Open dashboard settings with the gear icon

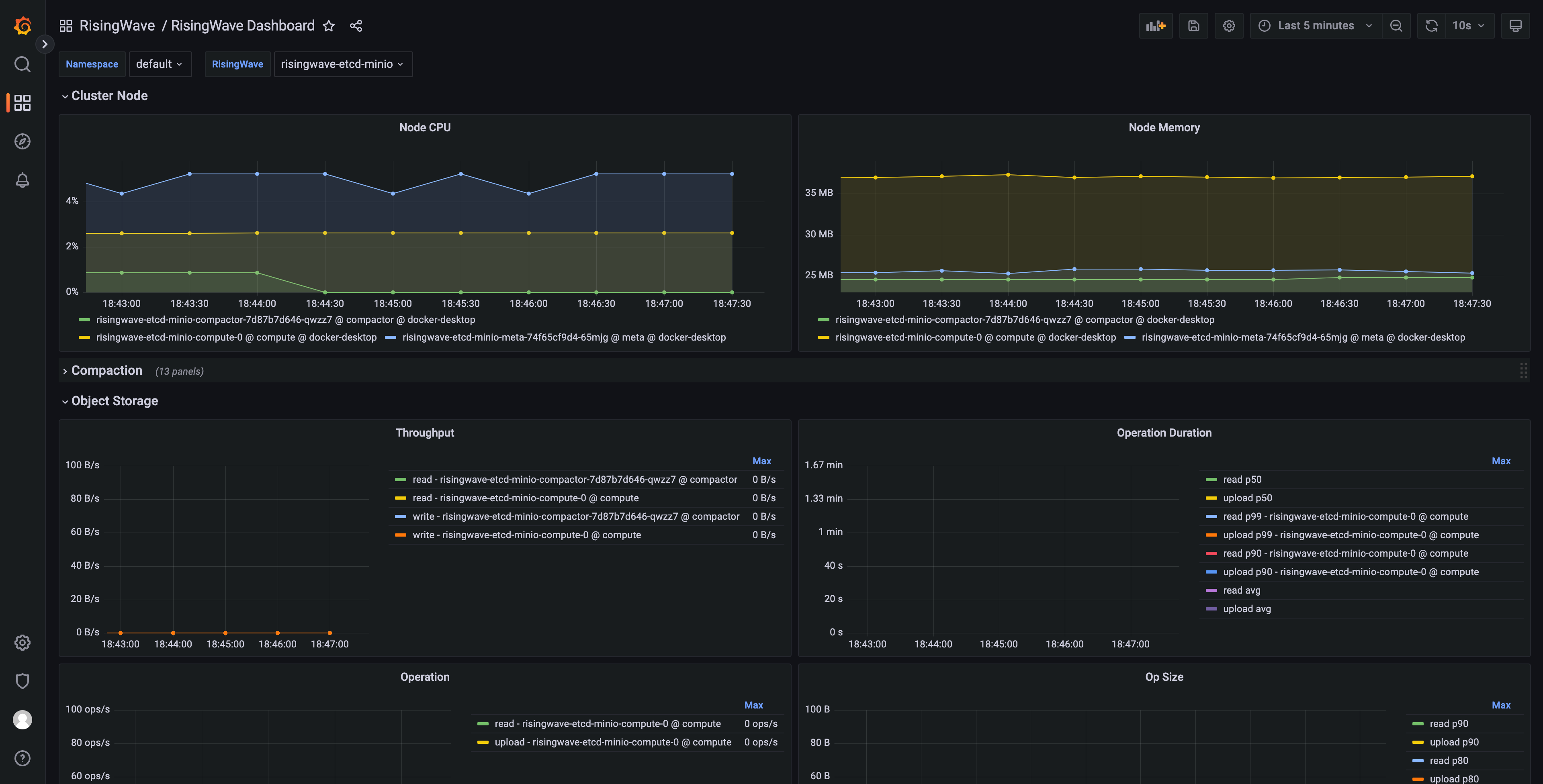1228,26
